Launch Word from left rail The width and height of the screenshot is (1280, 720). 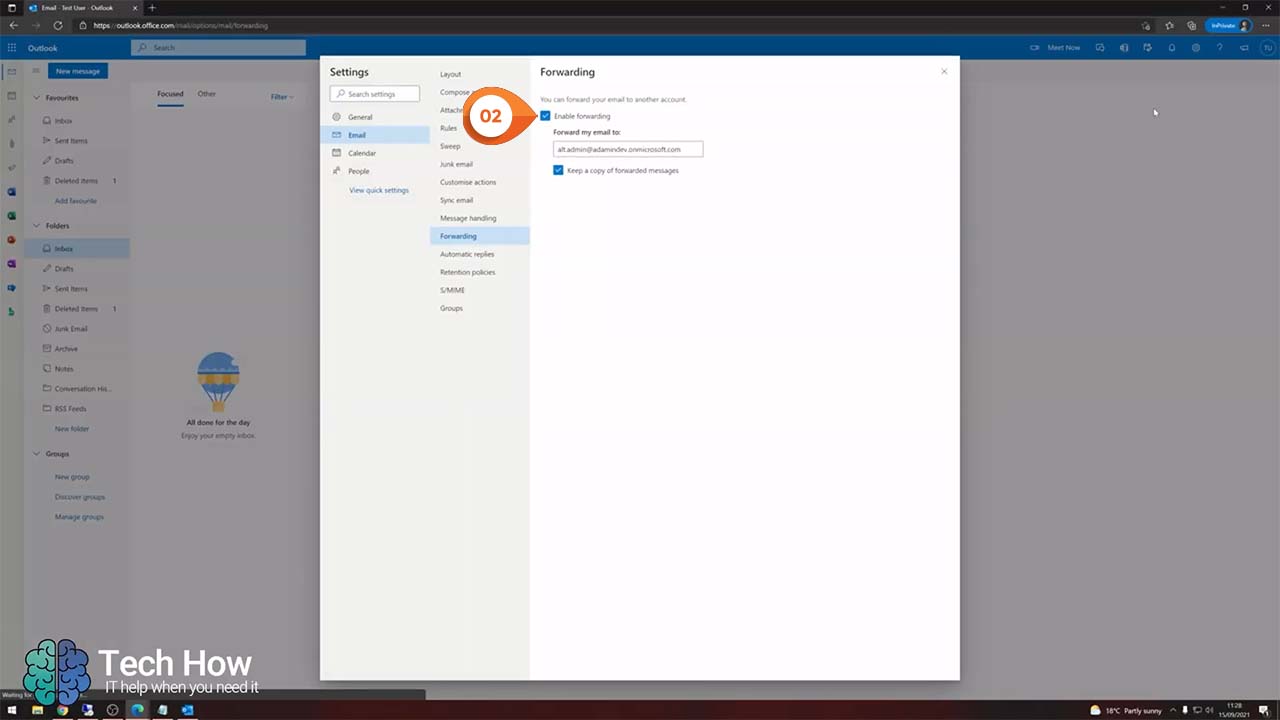11,192
